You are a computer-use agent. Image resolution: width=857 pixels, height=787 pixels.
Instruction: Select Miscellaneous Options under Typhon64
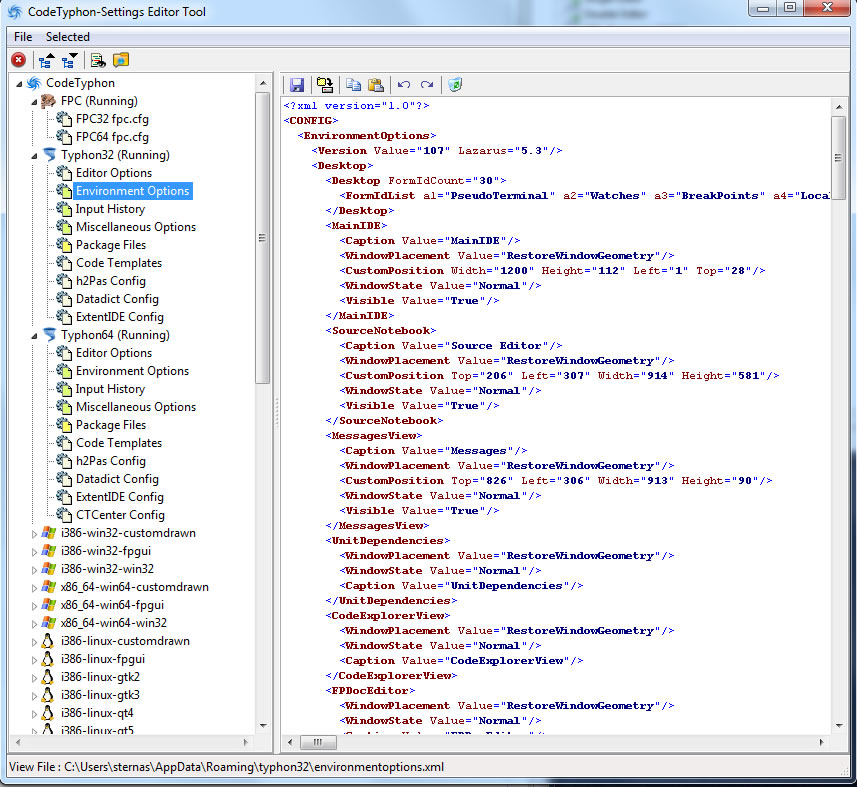(136, 407)
